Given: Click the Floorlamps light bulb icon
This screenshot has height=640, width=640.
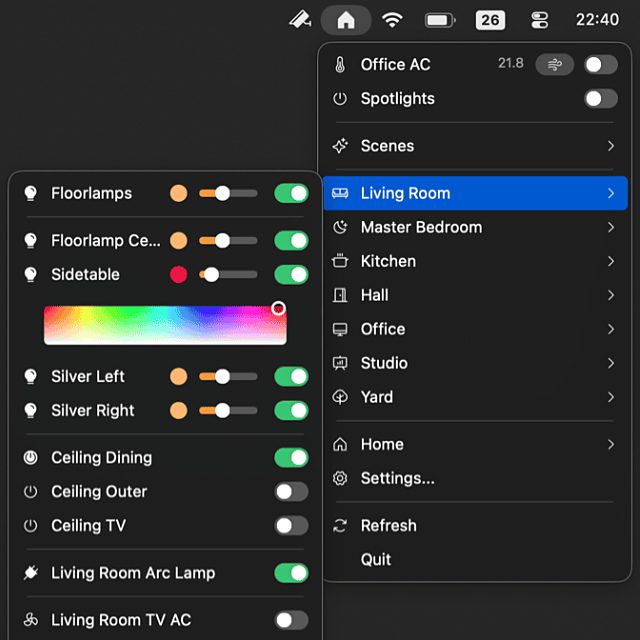Looking at the screenshot, I should [x=31, y=193].
